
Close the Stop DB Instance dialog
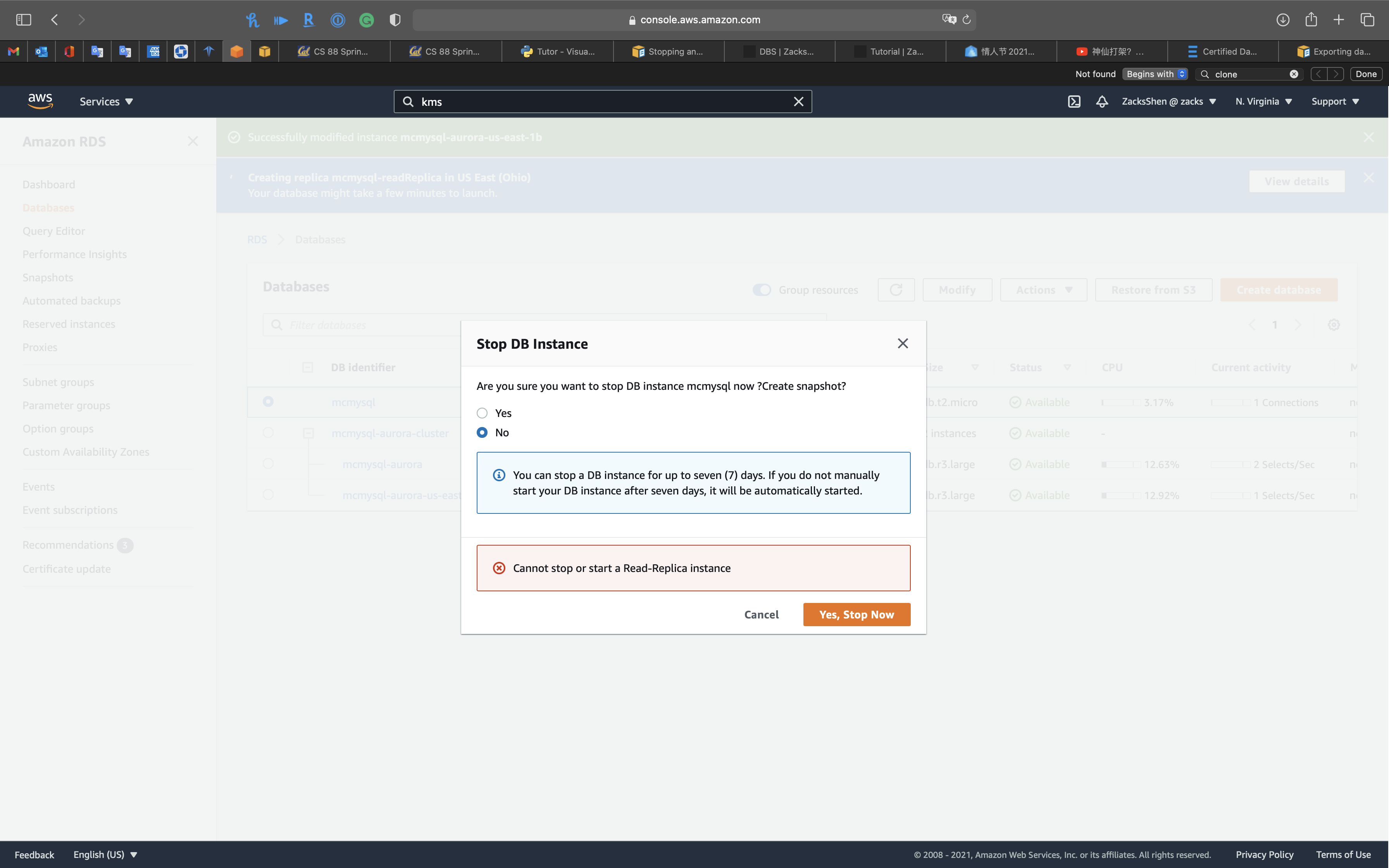pos(903,343)
